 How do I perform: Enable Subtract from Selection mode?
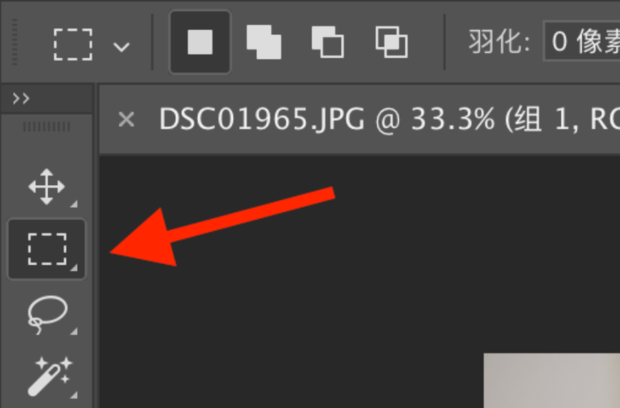pos(327,42)
